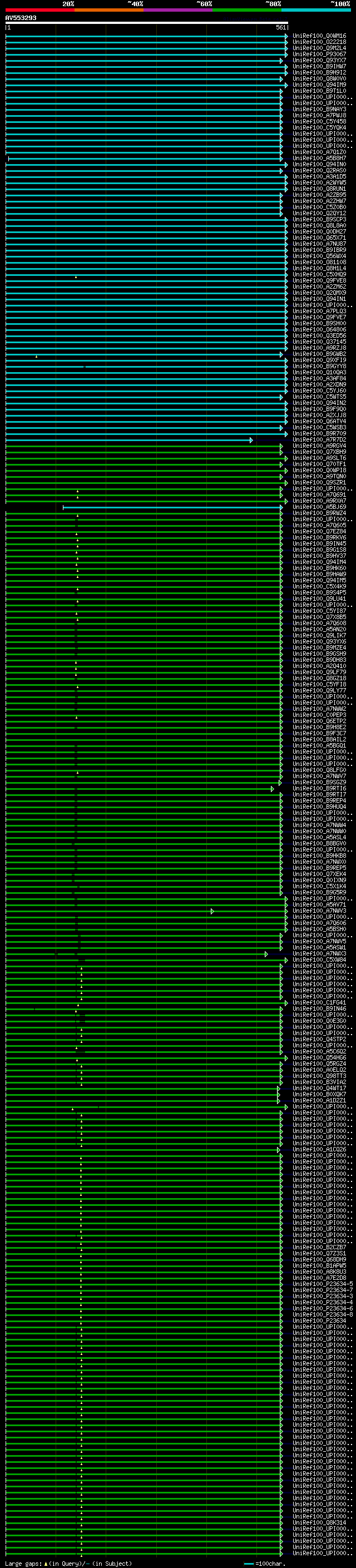Click the UniRef100_B9SCP3 label

pos(319,219)
